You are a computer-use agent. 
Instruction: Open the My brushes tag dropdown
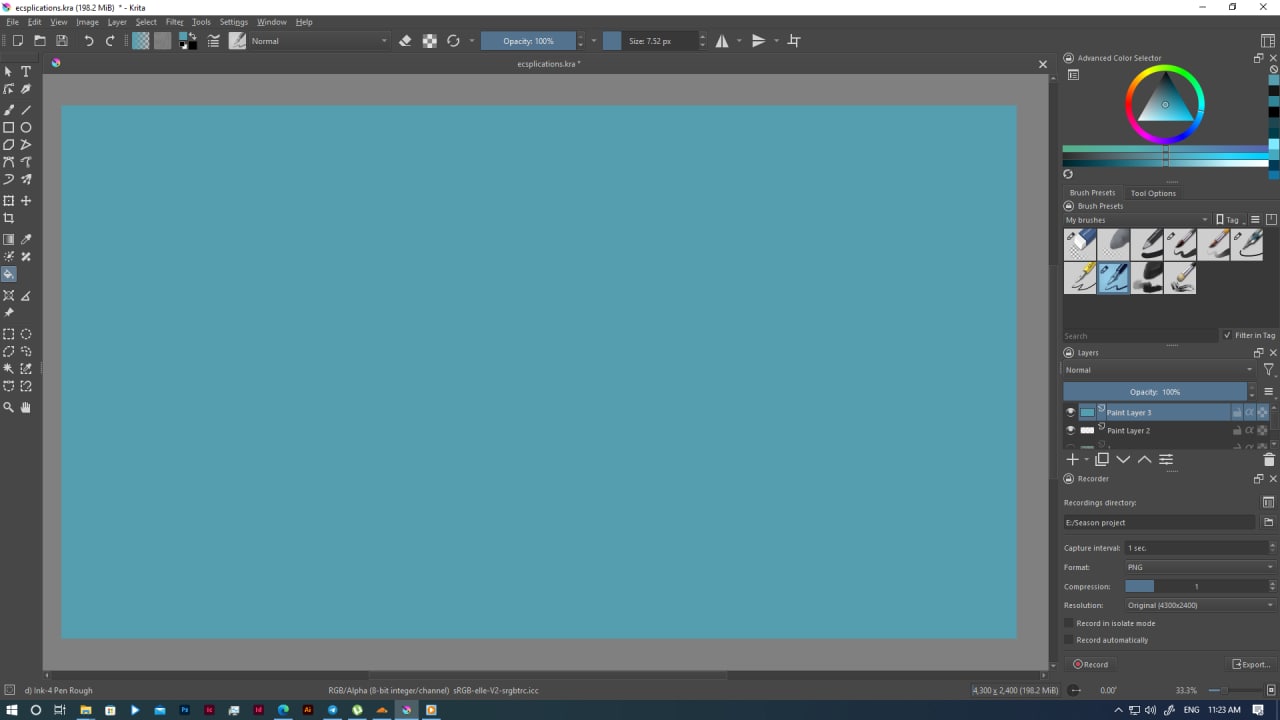pyautogui.click(x=1136, y=220)
